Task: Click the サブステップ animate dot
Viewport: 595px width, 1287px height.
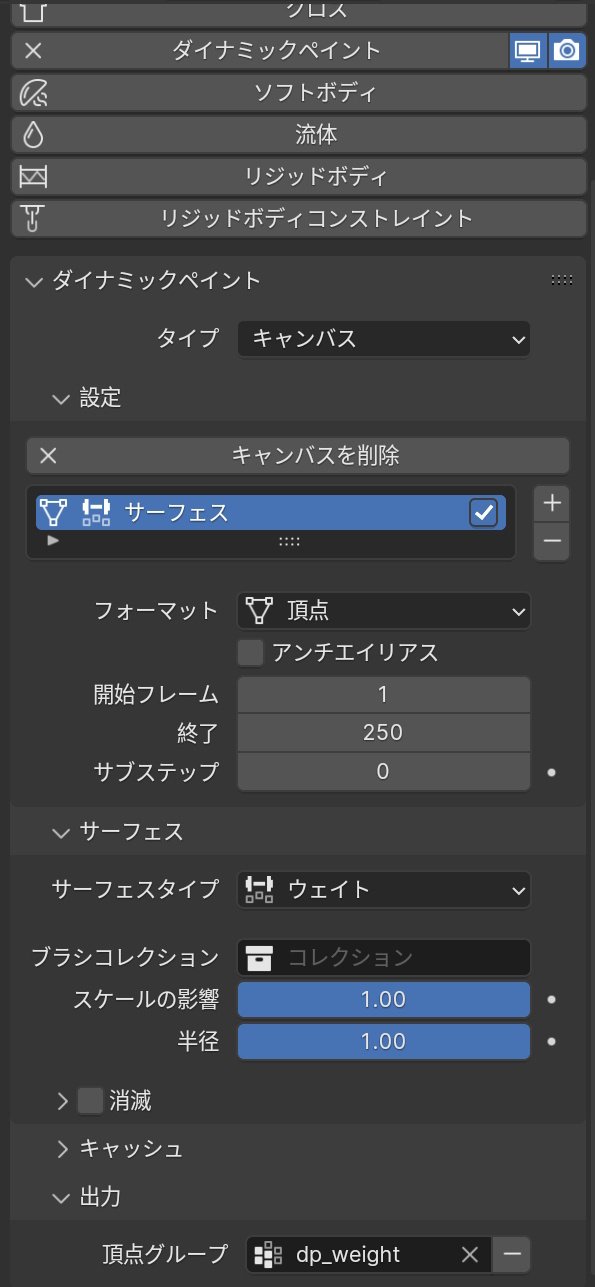Action: [552, 772]
